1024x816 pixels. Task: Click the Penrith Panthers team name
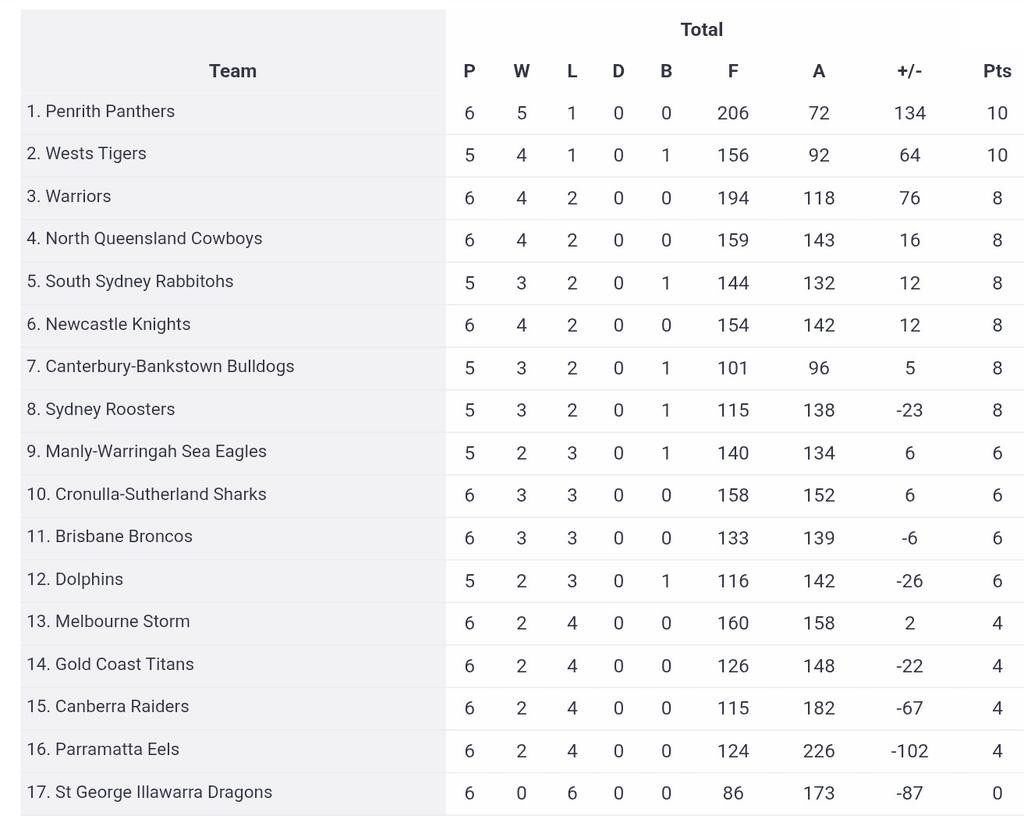click(109, 112)
